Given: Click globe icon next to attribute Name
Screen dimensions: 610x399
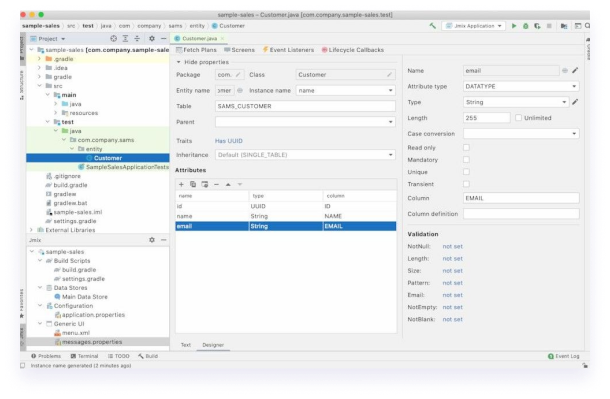Looking at the screenshot, I should (564, 70).
